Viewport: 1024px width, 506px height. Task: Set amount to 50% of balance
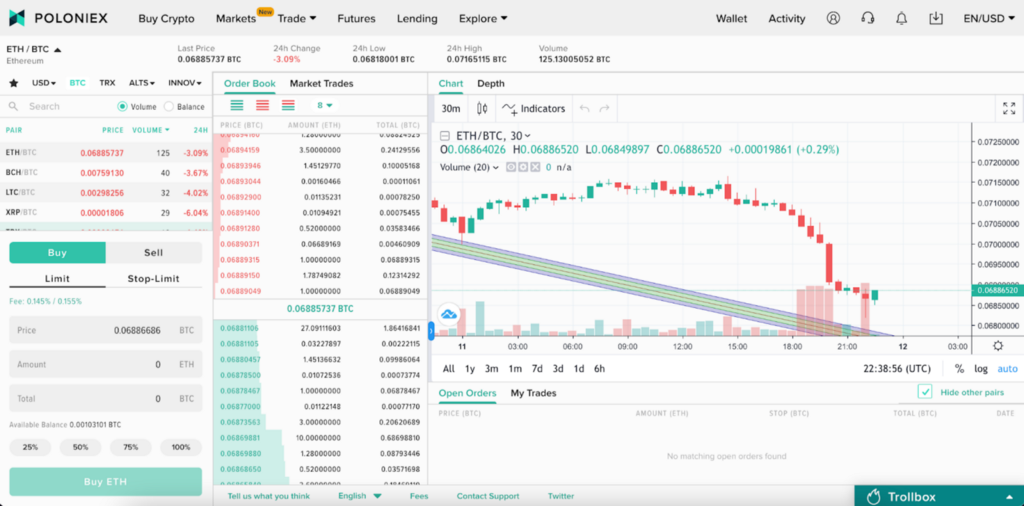[x=80, y=447]
